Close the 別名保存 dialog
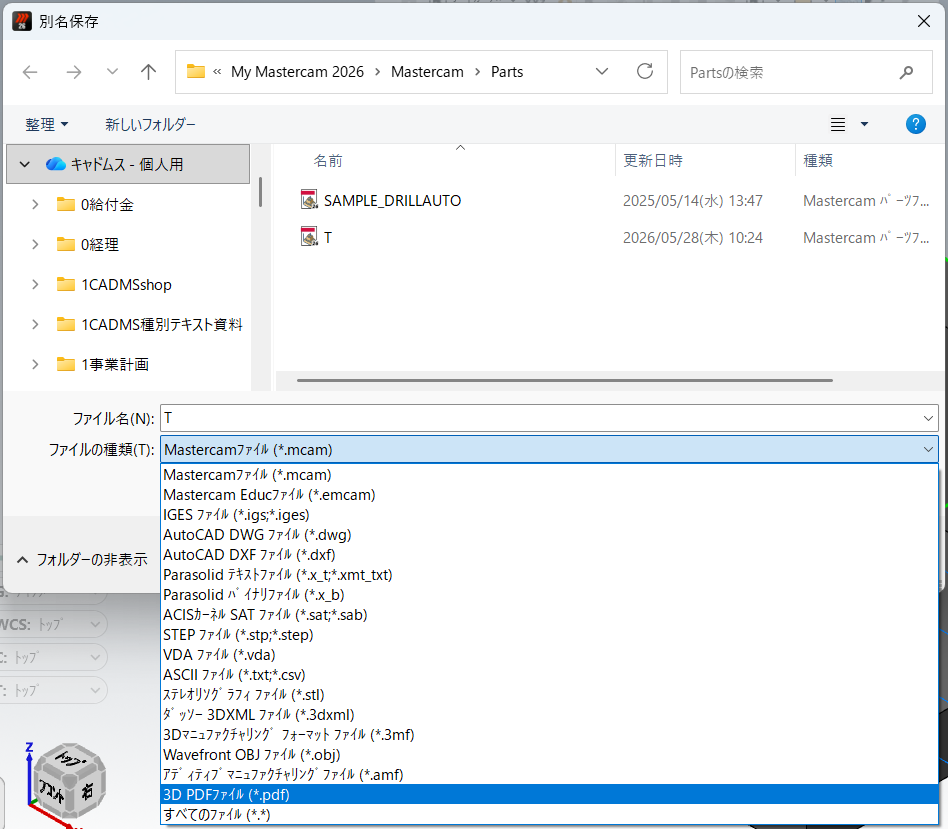 (x=924, y=21)
